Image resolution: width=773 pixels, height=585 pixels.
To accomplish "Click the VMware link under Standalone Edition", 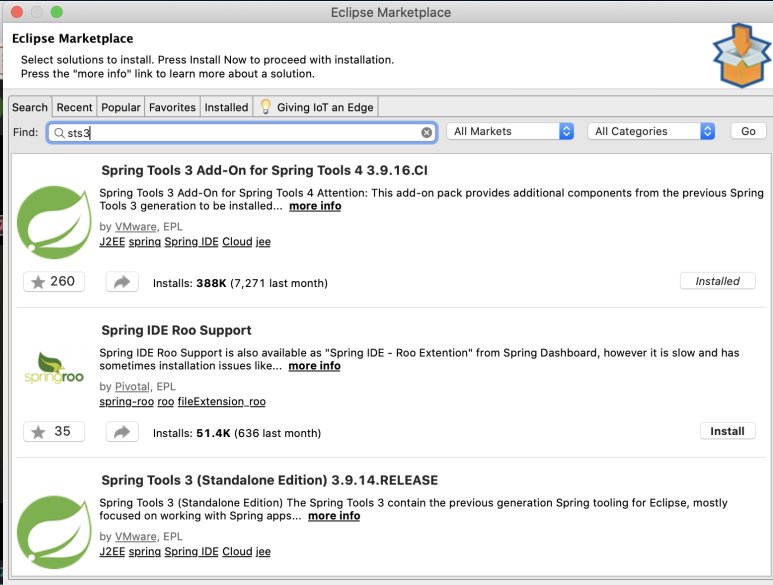I will click(x=136, y=536).
